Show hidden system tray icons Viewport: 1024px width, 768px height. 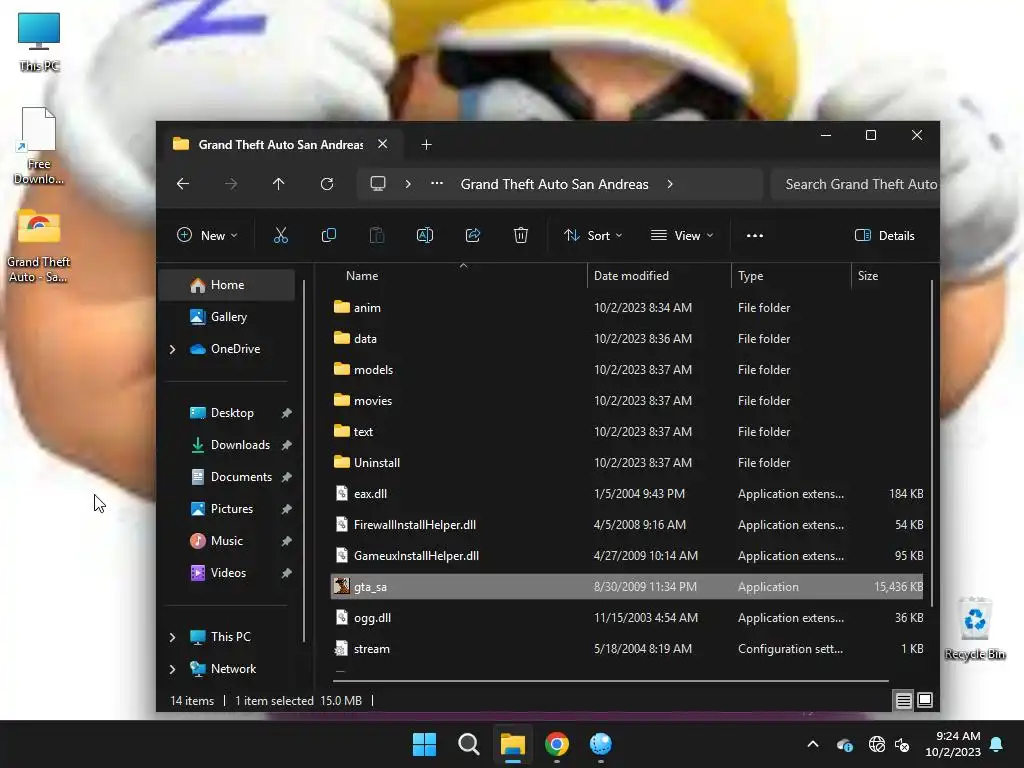coord(813,744)
